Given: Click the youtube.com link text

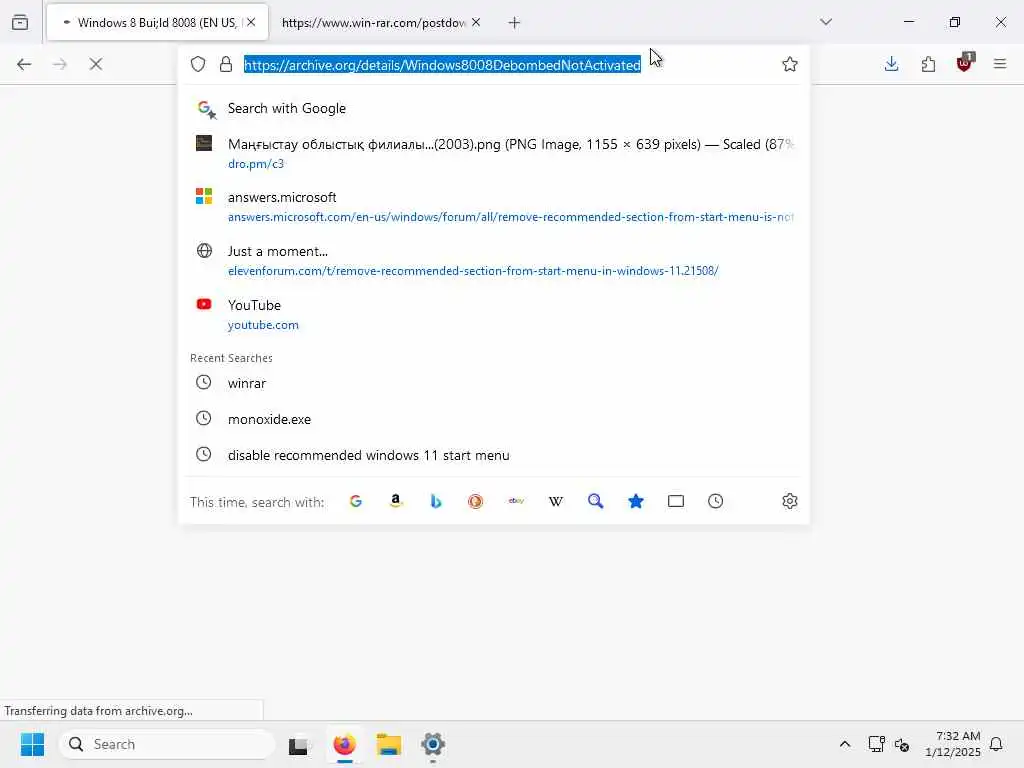Looking at the screenshot, I should (x=263, y=325).
